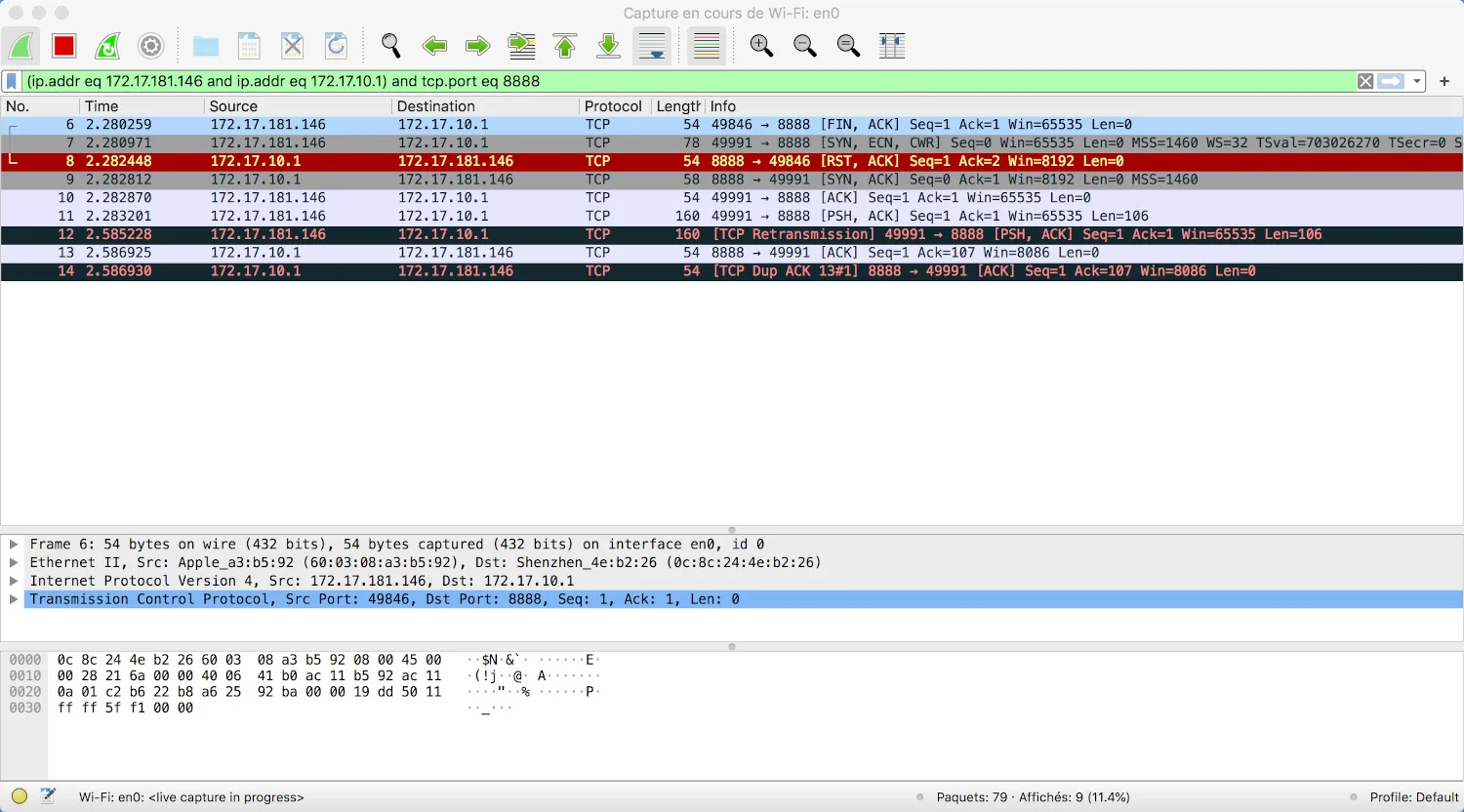Select packet 8 RST, ACK row
Screen dimensions: 1464x812
click(x=732, y=161)
